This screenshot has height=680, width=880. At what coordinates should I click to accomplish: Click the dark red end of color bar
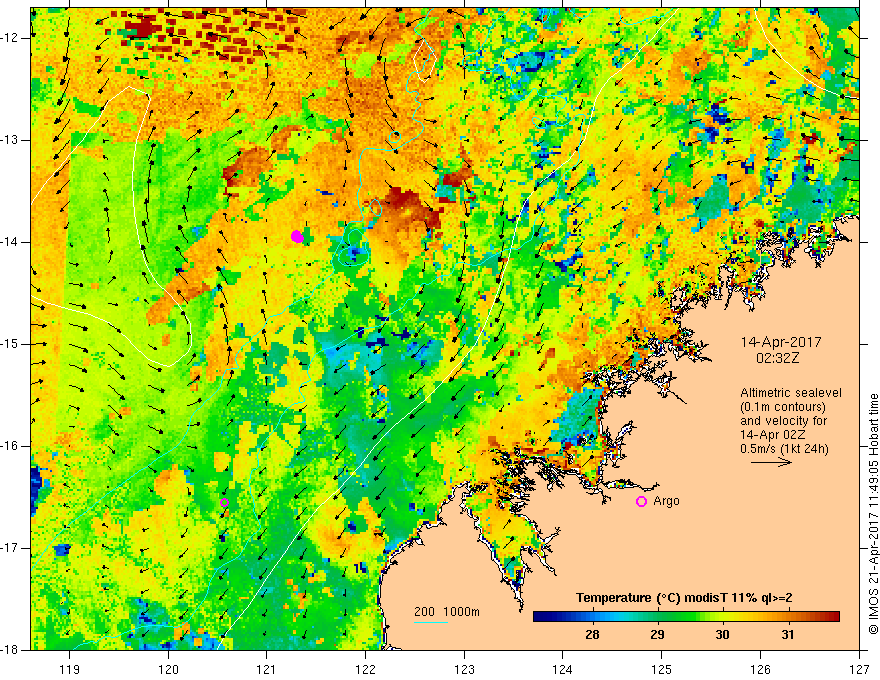(x=833, y=617)
